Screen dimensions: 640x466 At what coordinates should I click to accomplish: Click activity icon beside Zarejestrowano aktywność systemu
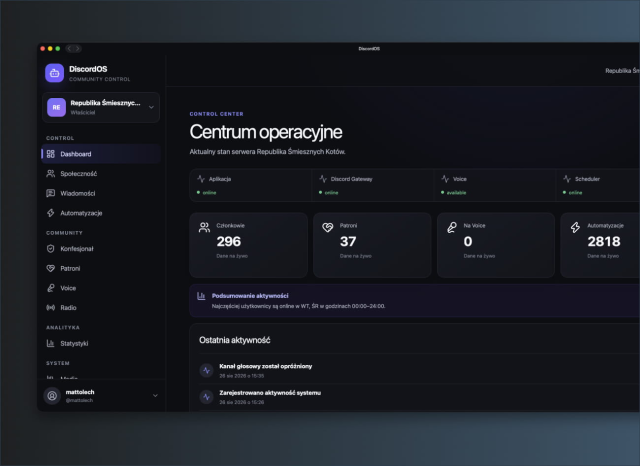[x=207, y=397]
